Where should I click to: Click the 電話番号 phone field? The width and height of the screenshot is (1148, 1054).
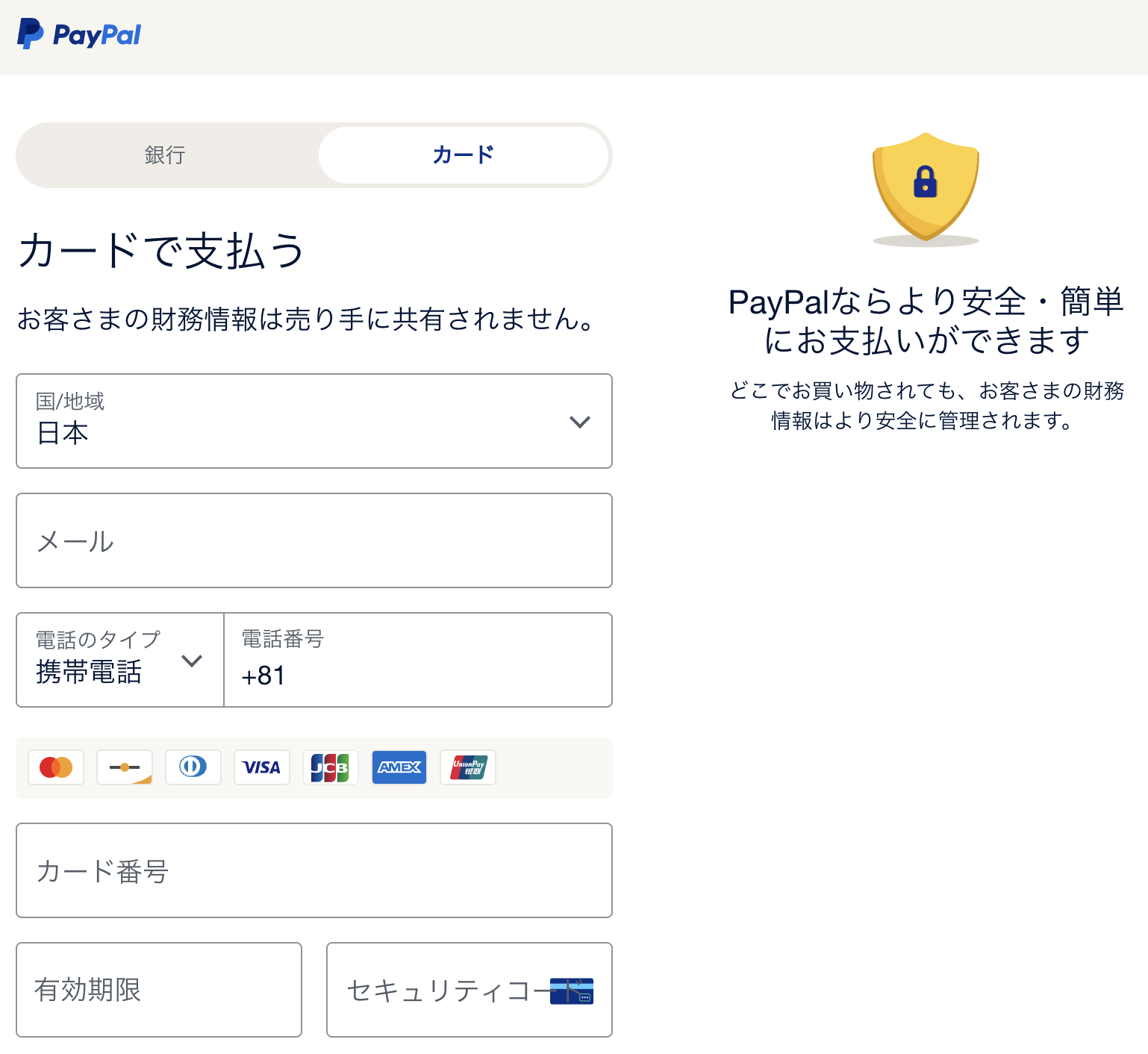click(x=418, y=660)
